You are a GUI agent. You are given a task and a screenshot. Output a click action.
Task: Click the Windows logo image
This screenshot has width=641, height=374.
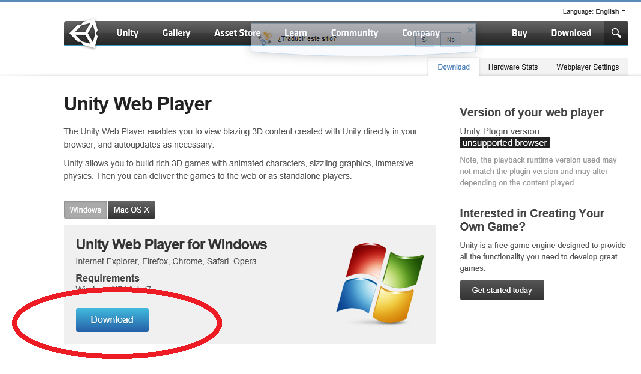click(380, 283)
